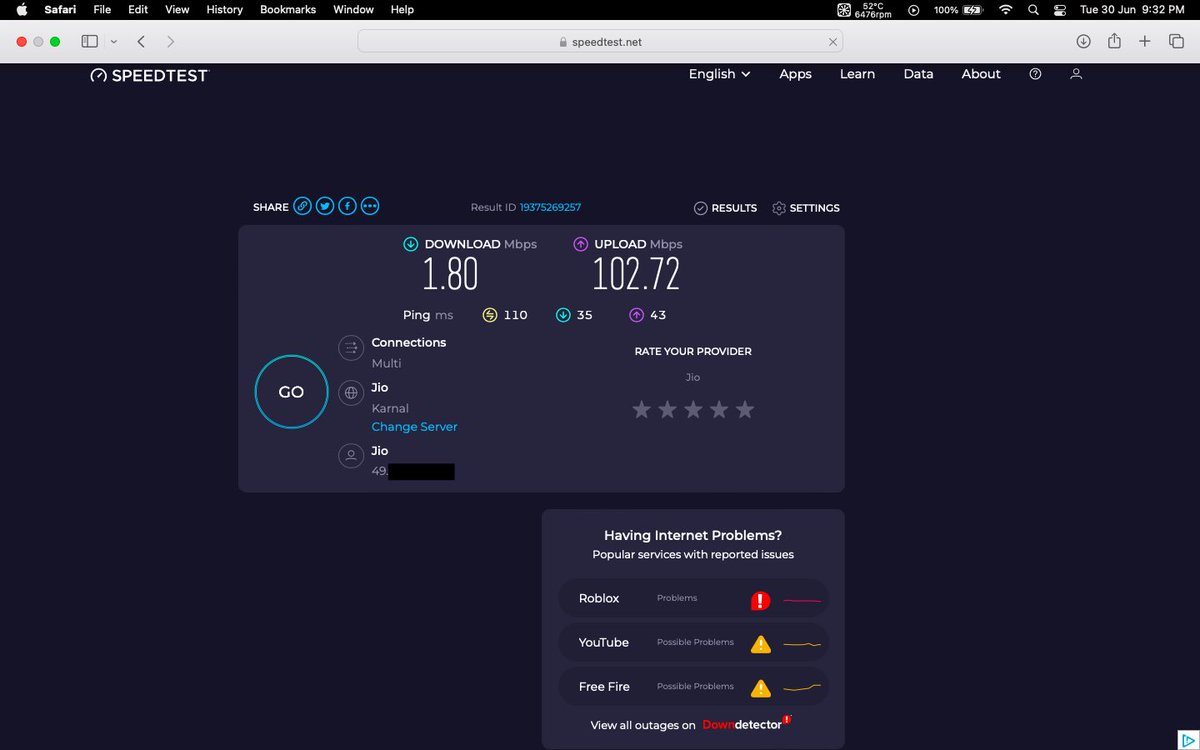Image resolution: width=1200 pixels, height=750 pixels.
Task: Click the upload arrow icon beside UPLOAD
Action: pos(580,244)
